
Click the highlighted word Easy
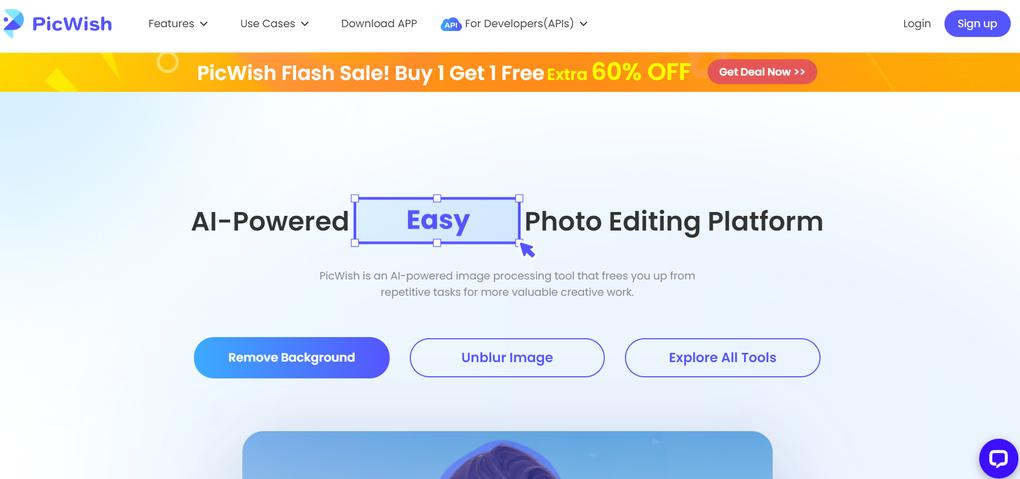click(438, 220)
